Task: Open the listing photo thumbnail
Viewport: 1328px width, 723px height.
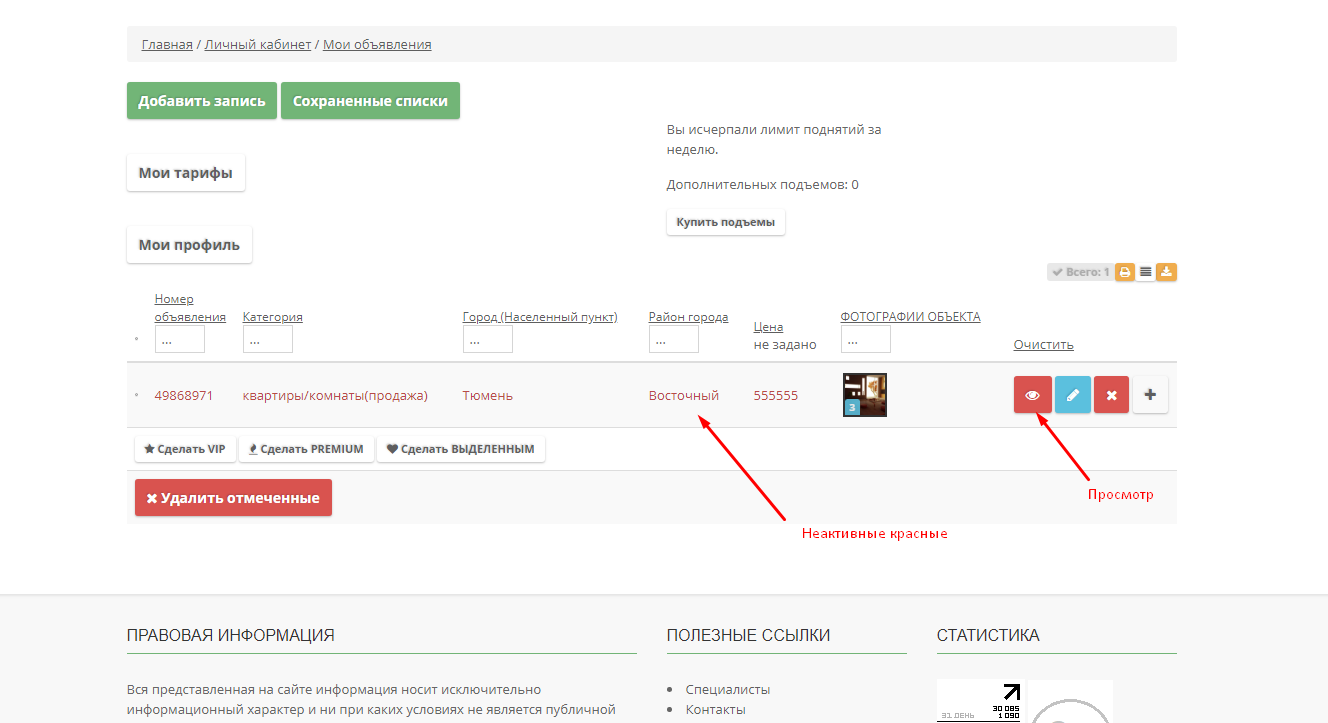Action: coord(865,395)
